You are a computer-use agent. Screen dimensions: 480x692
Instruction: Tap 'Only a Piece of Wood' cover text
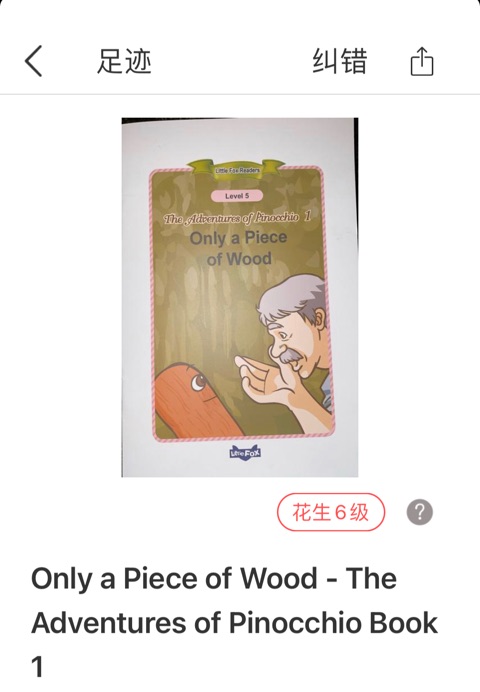(238, 248)
